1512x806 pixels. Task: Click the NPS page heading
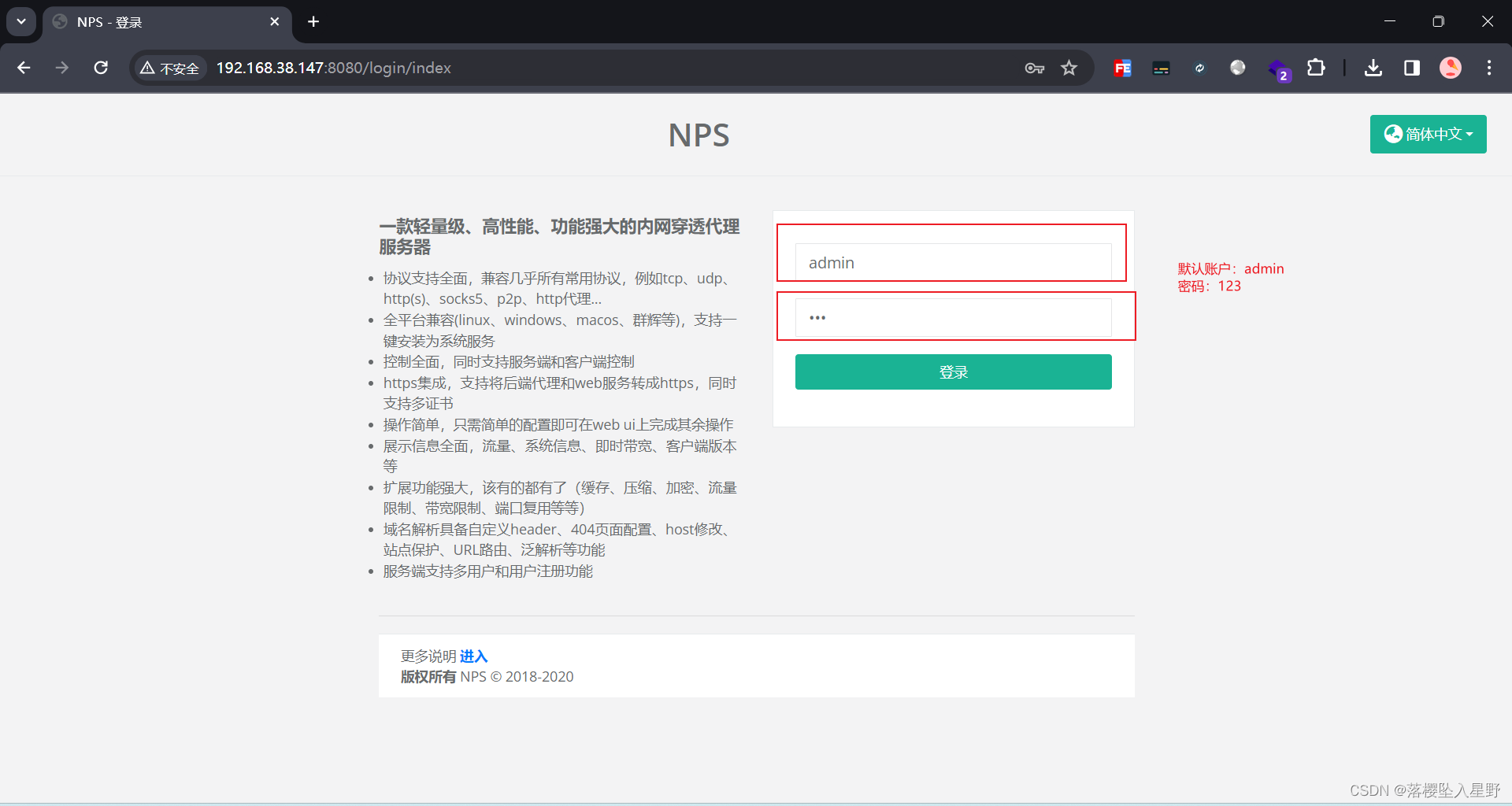699,135
